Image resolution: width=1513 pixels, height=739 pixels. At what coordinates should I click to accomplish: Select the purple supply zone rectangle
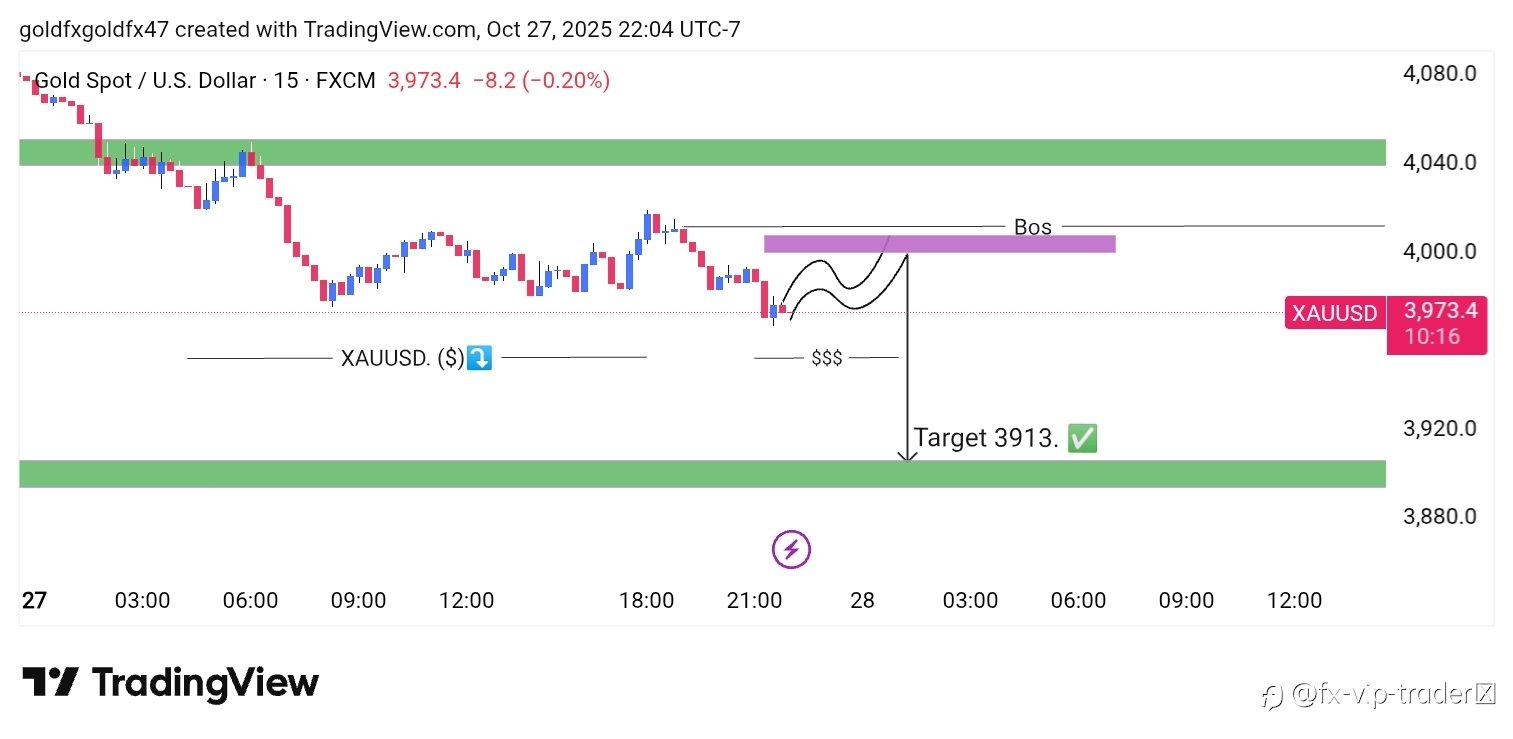click(938, 244)
